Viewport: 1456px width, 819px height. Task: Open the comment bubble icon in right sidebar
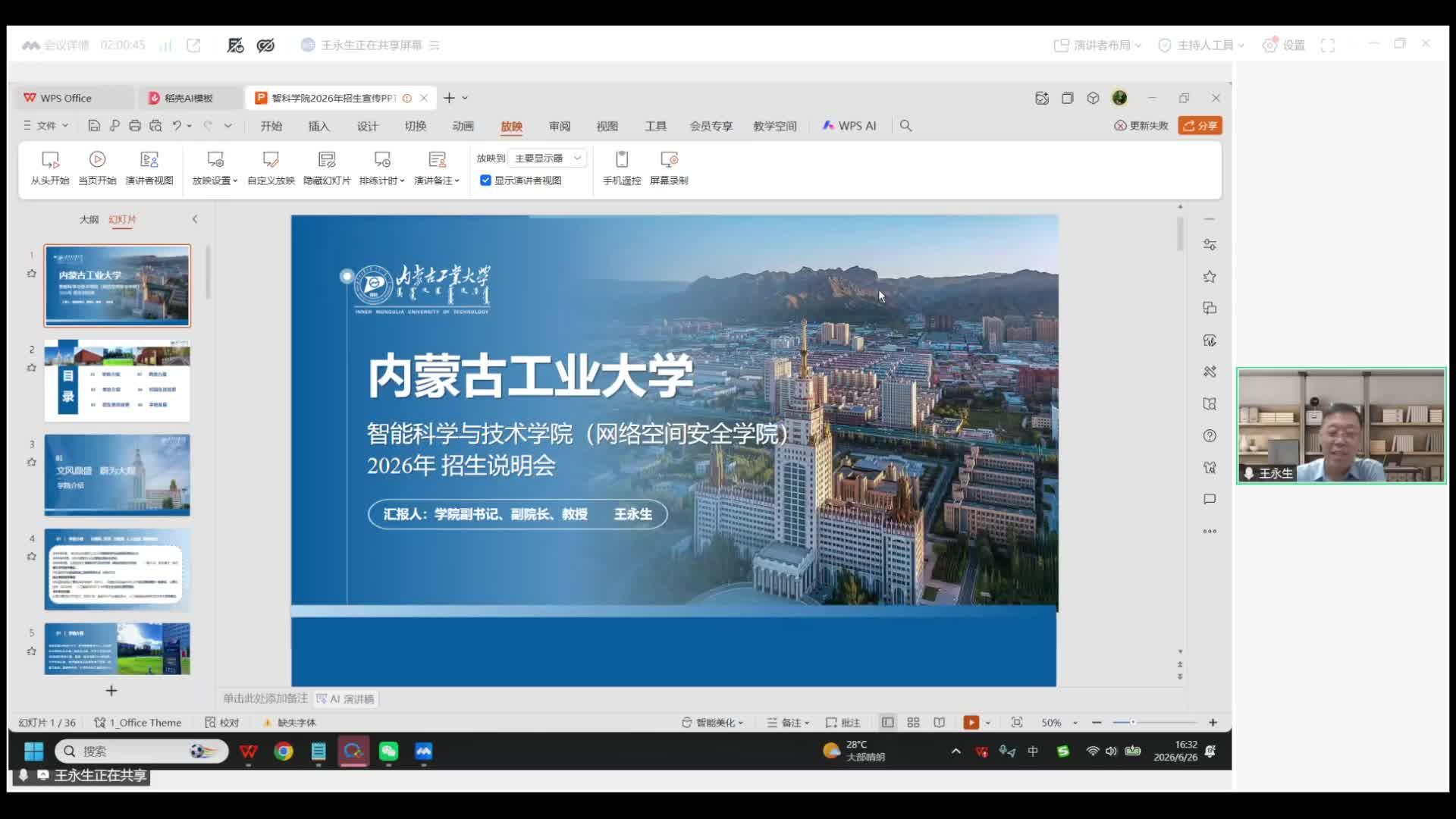(x=1210, y=499)
